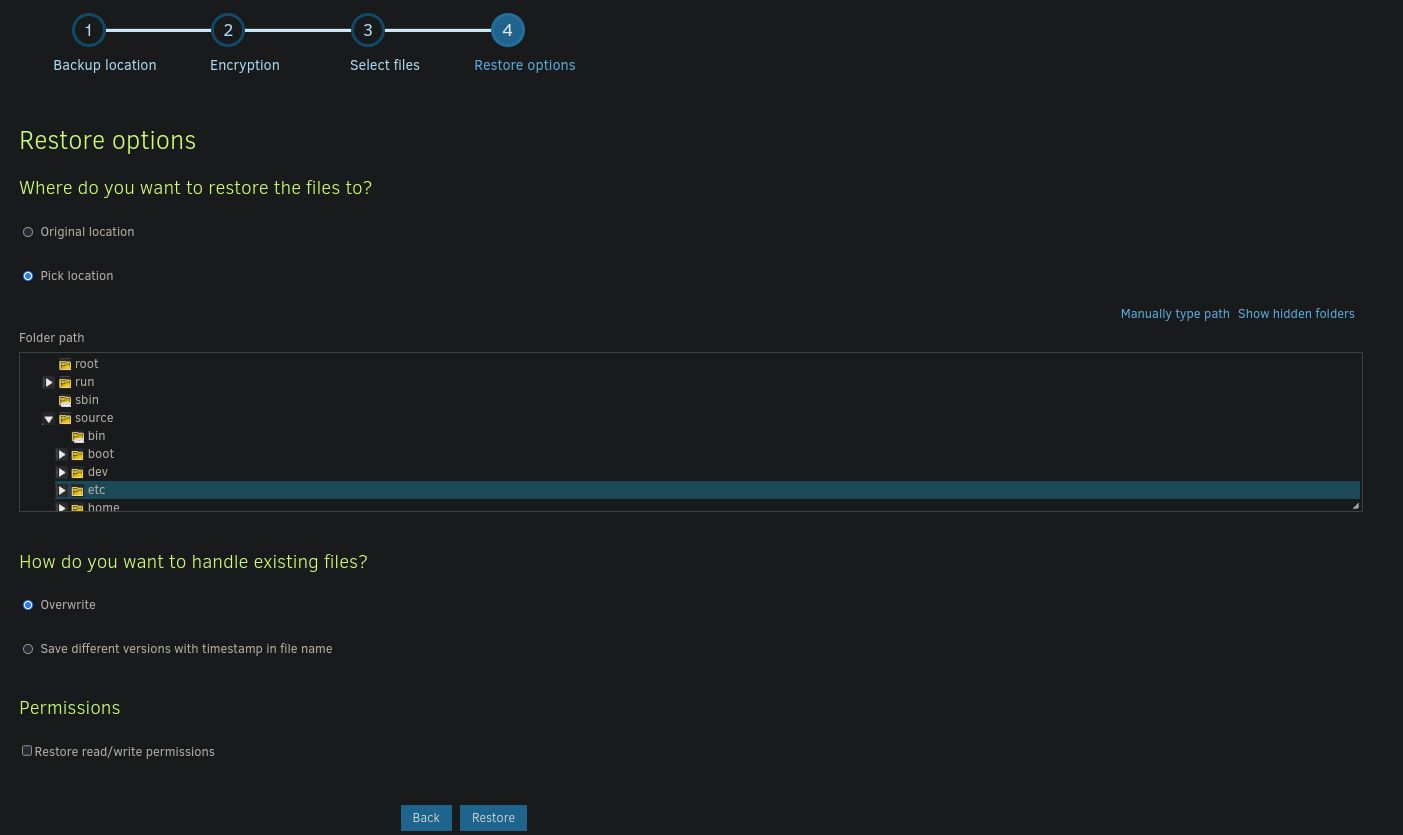Click the bin folder icon under source
This screenshot has width=1403, height=835.
tap(78, 437)
